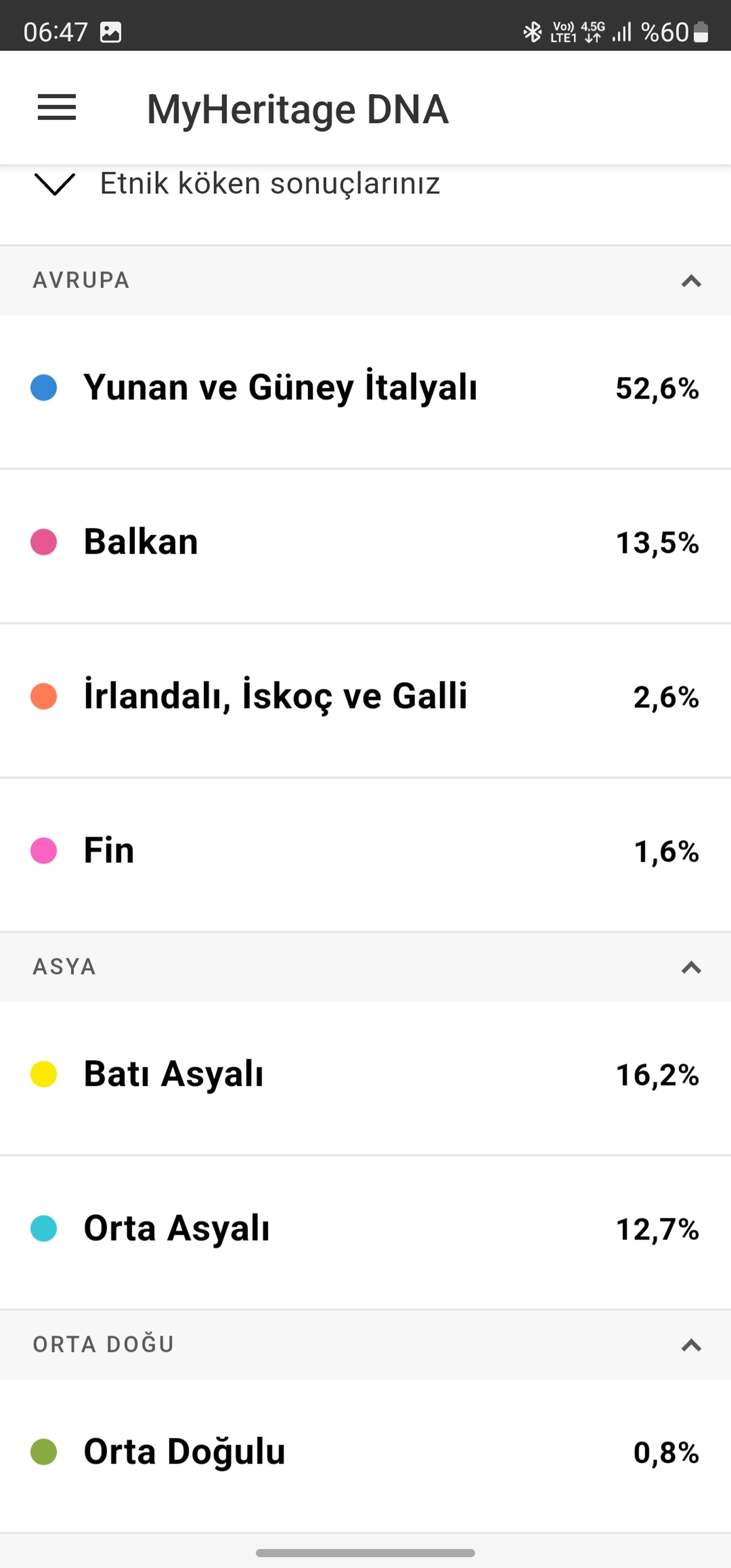Tap the mobile signal strength icon

(x=622, y=32)
